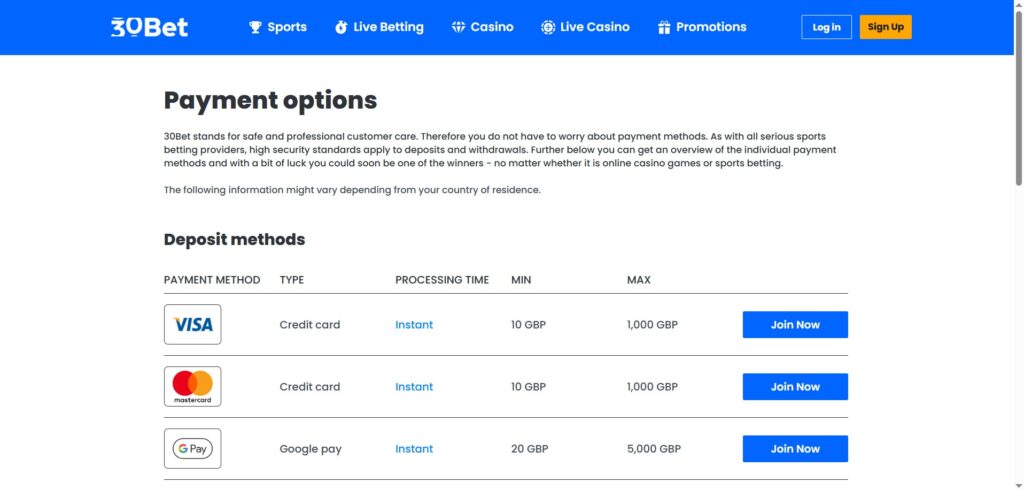Navigate to Live Casino page
This screenshot has width=1024, height=490.
coord(595,27)
